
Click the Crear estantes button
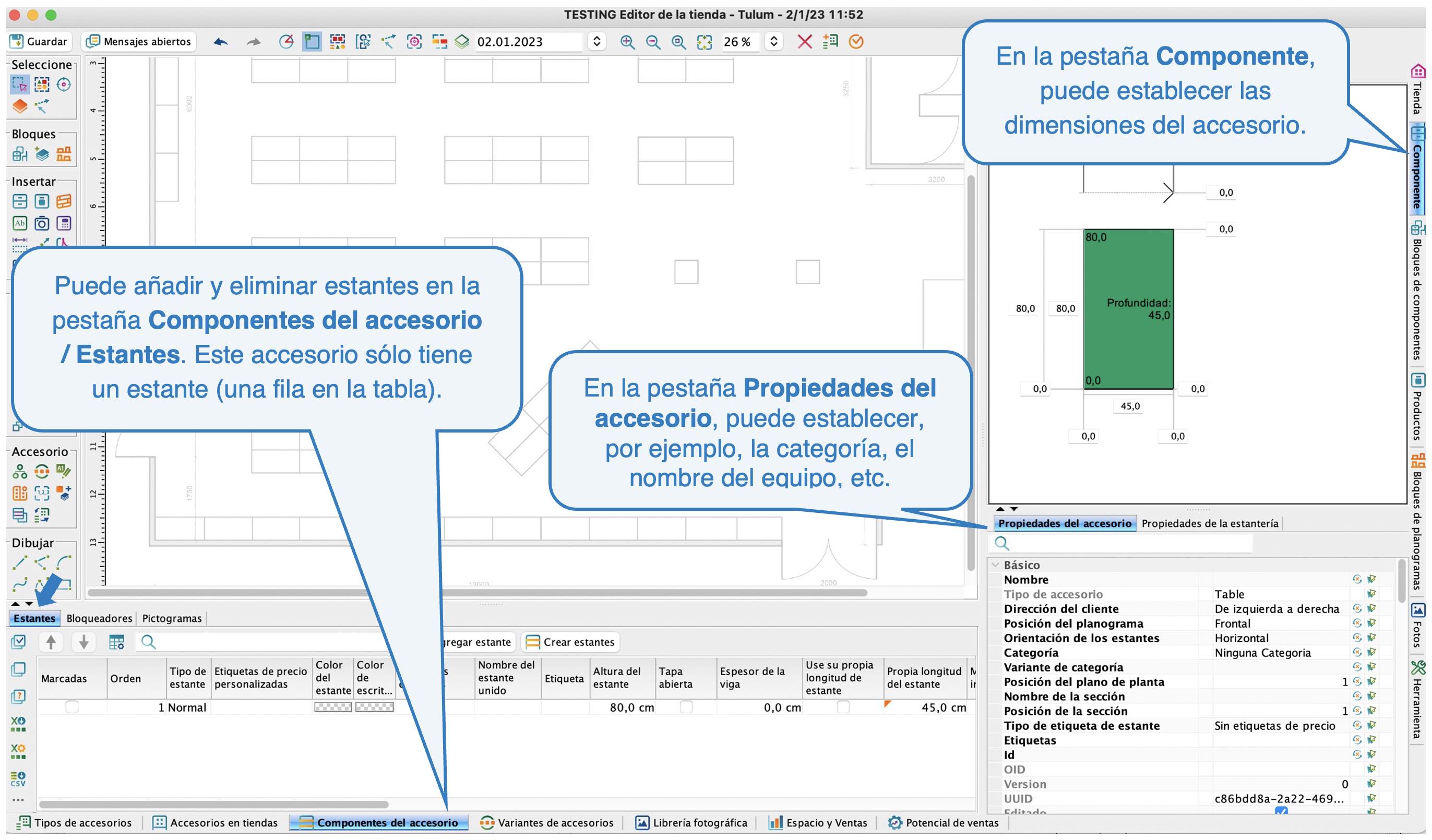(x=570, y=642)
